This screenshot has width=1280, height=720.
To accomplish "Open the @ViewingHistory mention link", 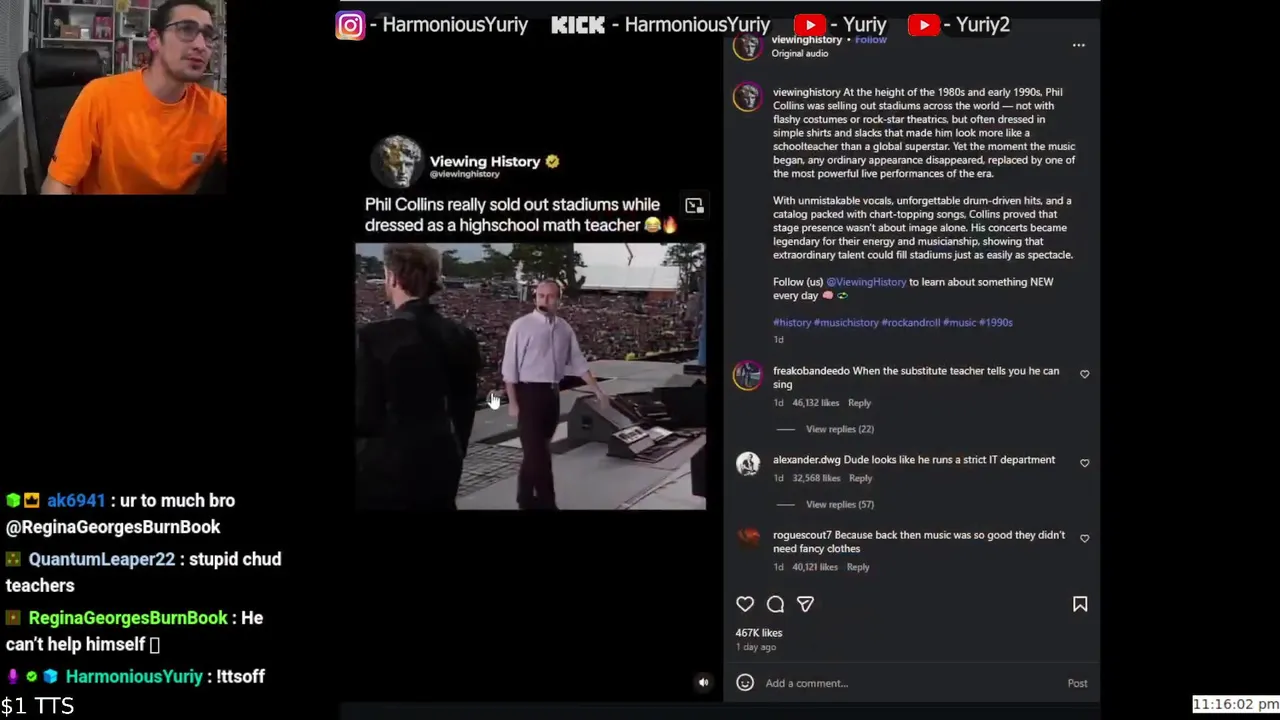I will tap(866, 282).
